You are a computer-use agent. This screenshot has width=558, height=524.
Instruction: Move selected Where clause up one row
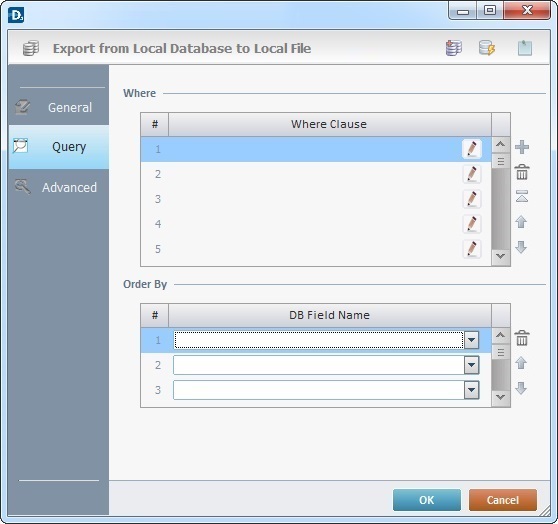[521, 222]
